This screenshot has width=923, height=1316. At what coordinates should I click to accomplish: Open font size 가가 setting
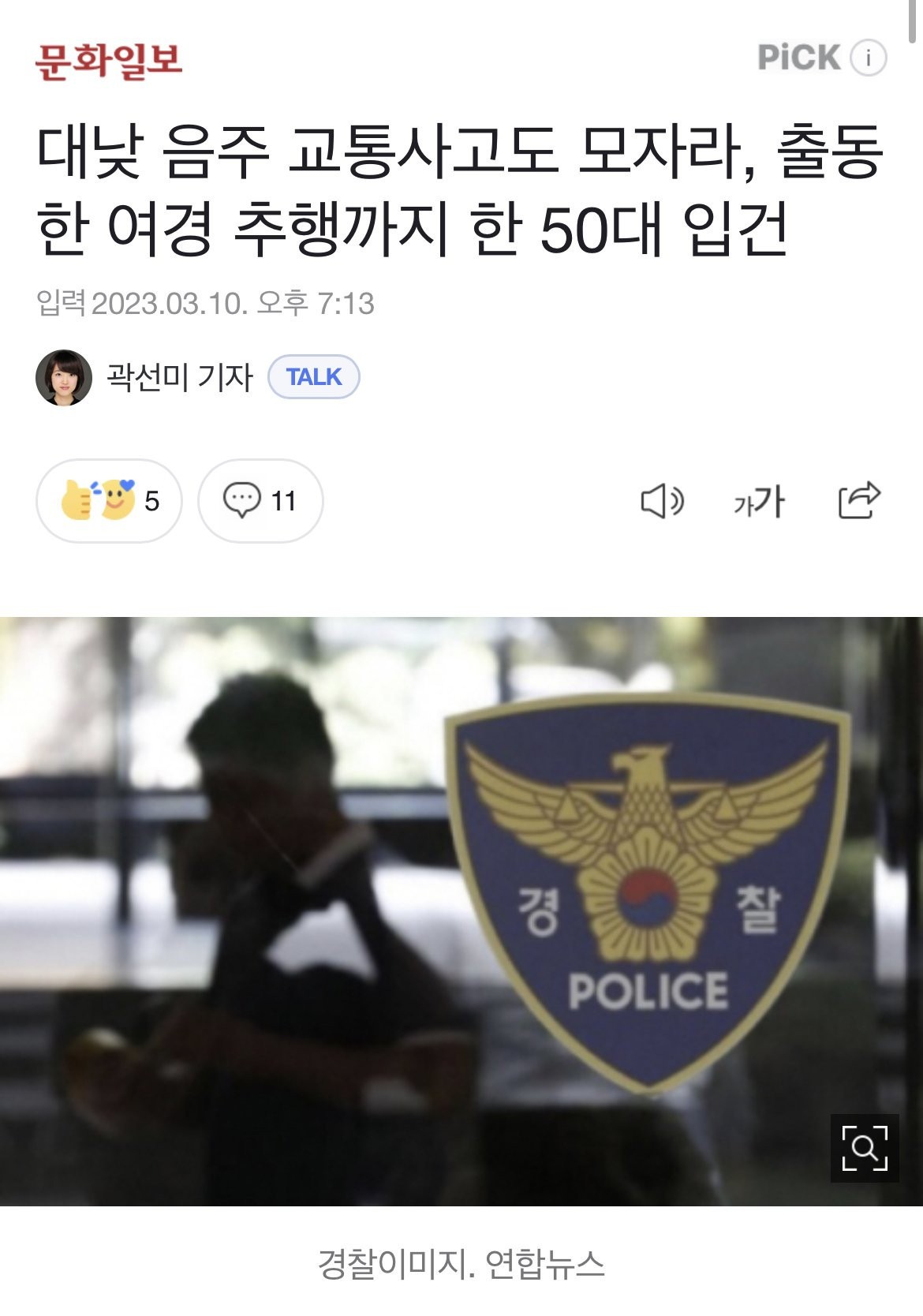pyautogui.click(x=759, y=501)
